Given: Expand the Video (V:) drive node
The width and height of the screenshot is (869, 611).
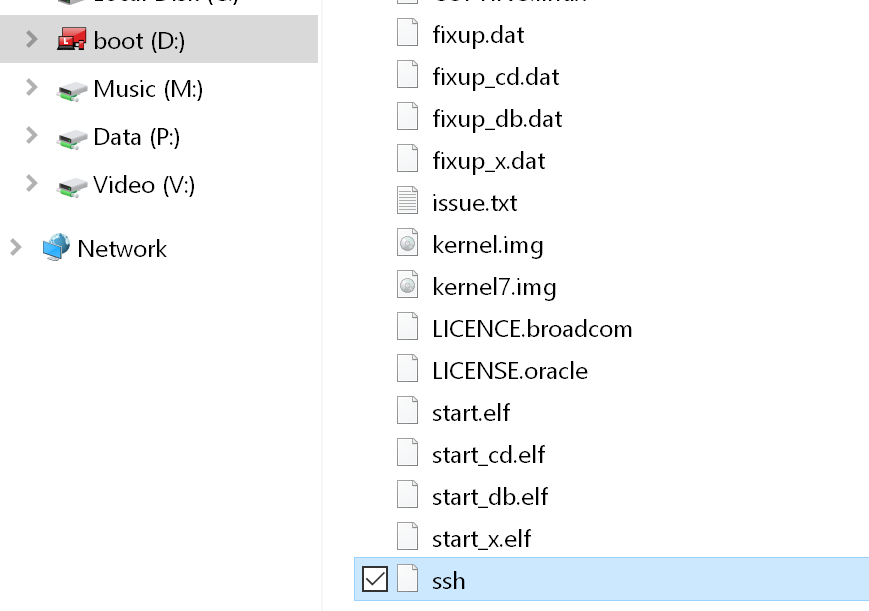Looking at the screenshot, I should pos(32,184).
